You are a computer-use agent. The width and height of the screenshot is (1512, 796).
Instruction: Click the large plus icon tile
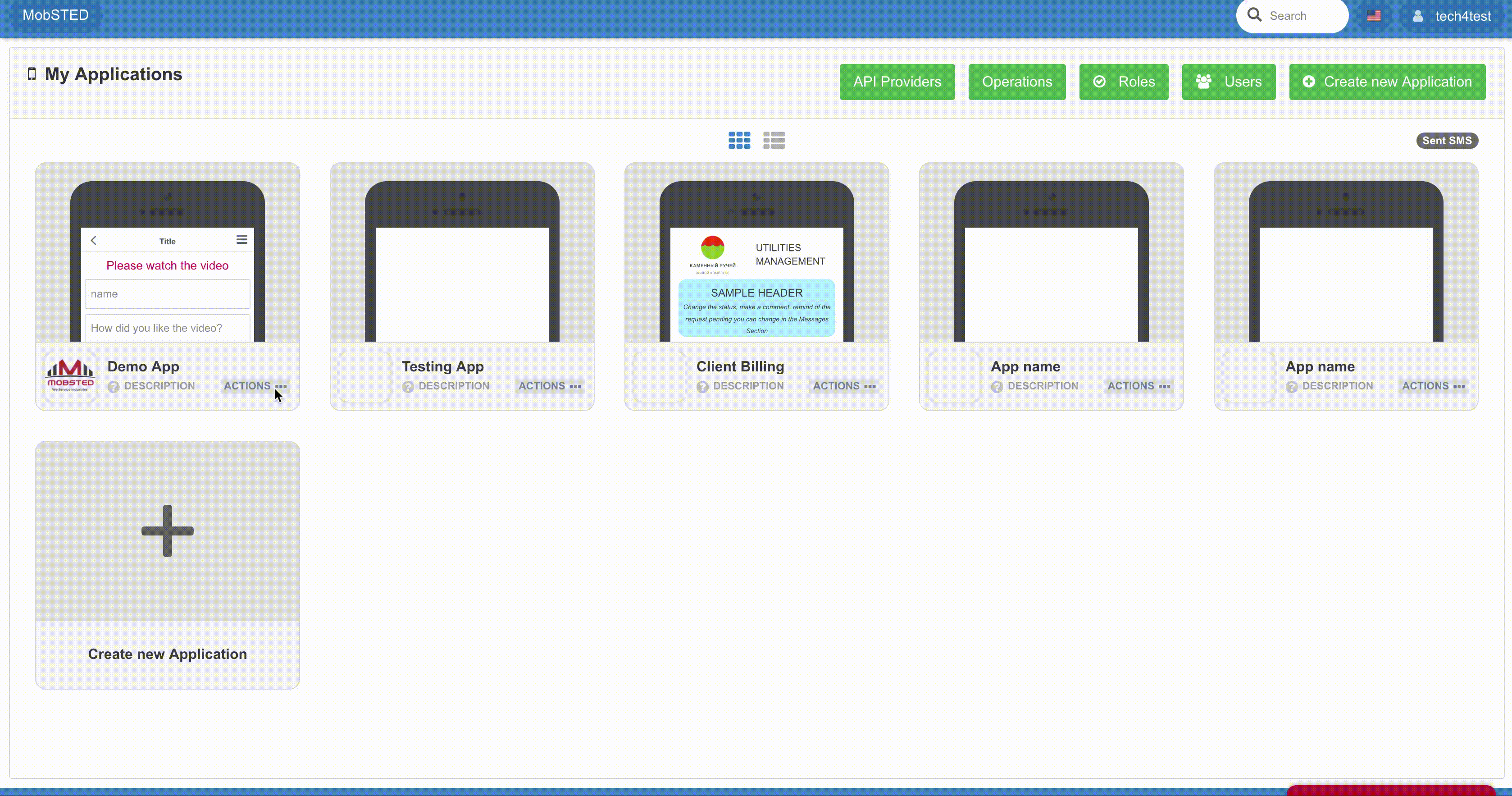coord(167,531)
